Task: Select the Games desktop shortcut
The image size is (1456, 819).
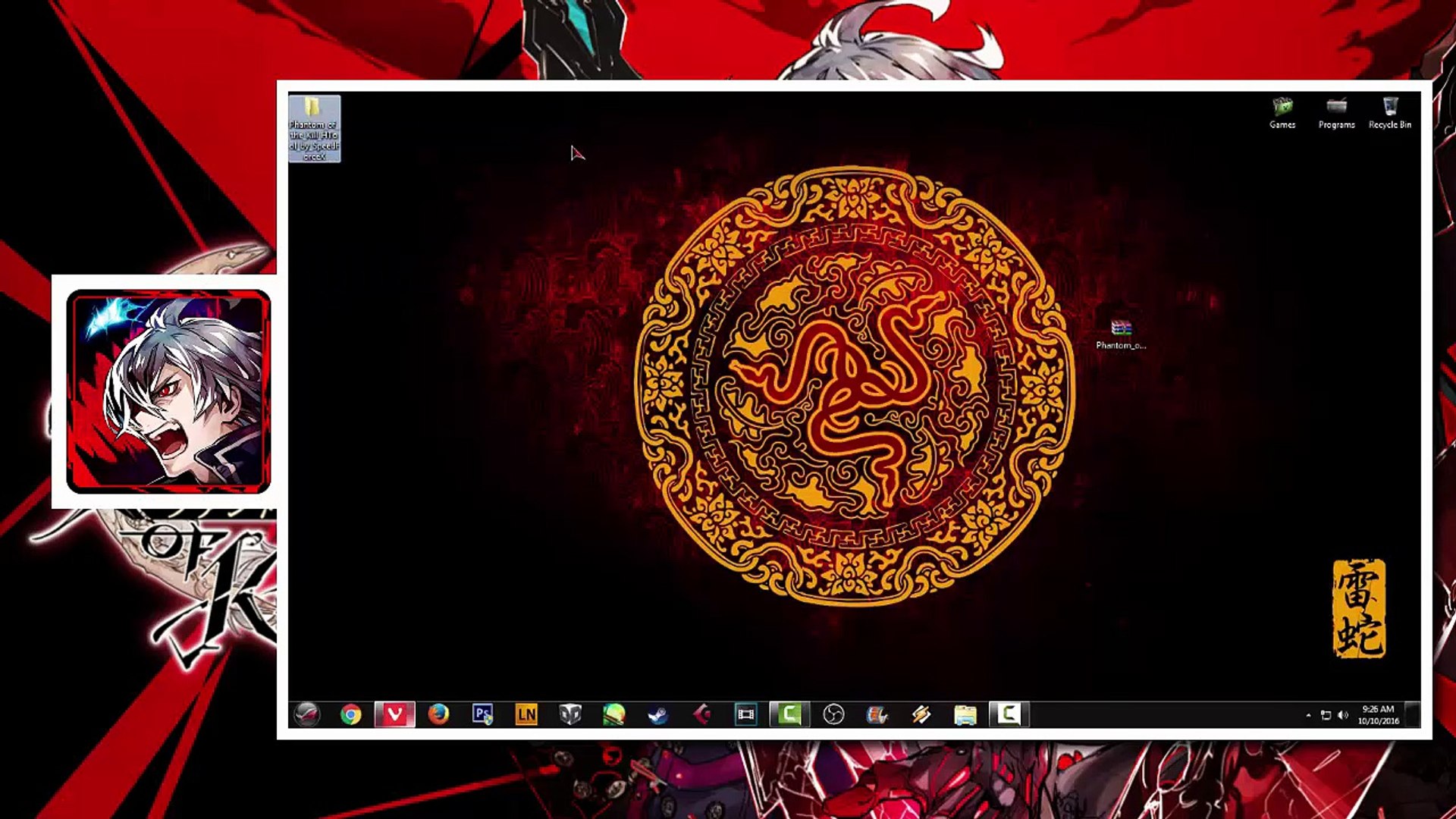Action: [x=1282, y=113]
